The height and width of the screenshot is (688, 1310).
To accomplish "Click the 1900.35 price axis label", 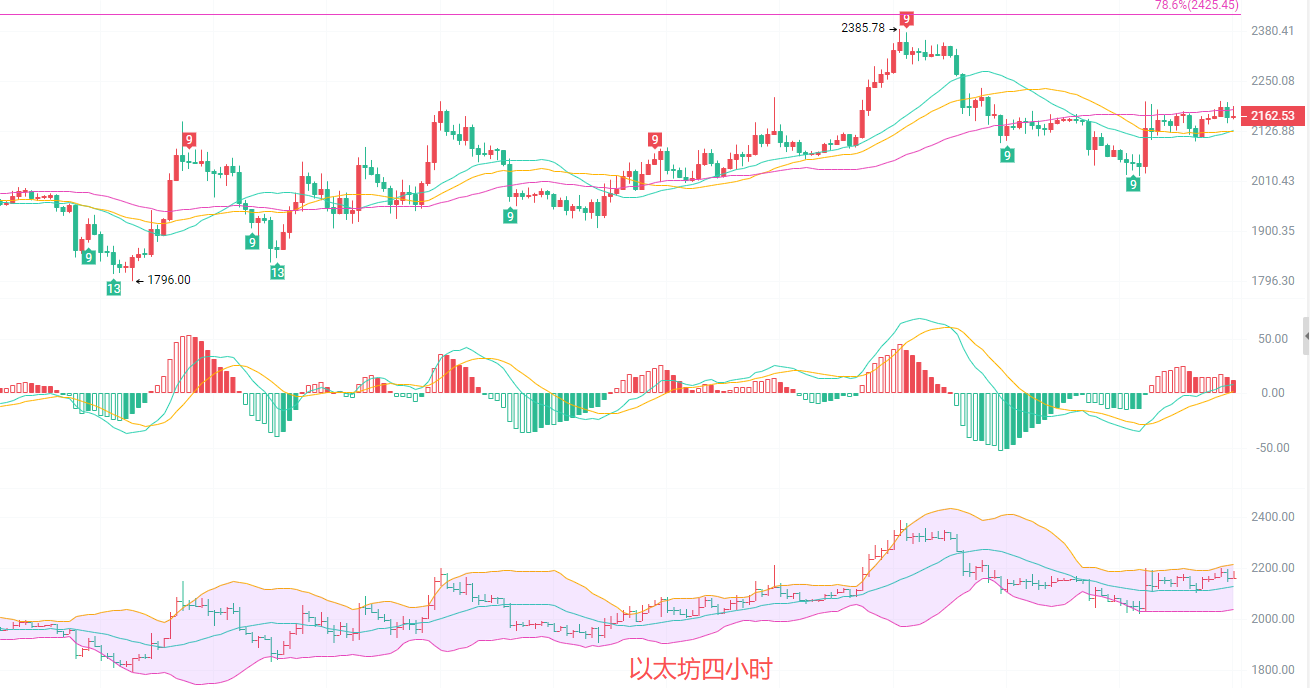I will [x=1272, y=231].
